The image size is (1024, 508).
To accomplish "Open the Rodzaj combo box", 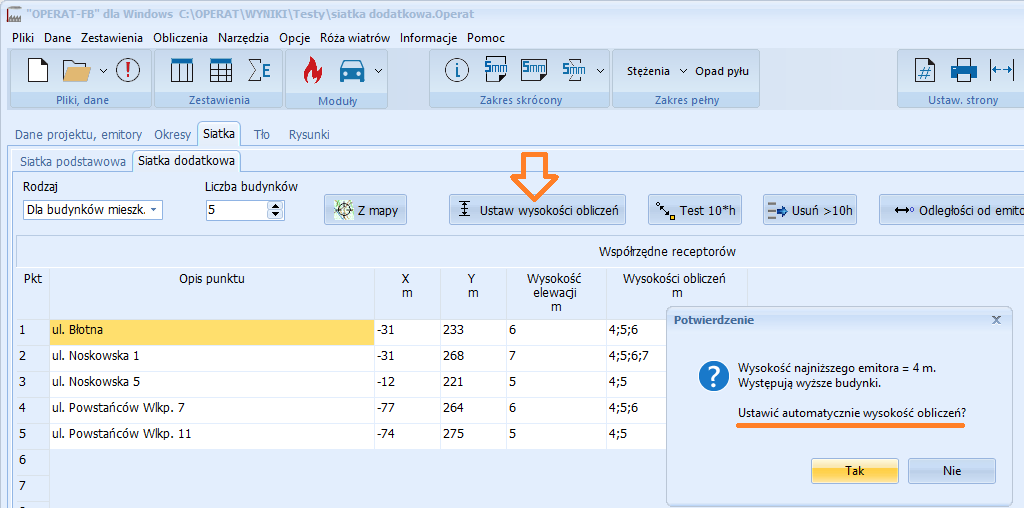I will pyautogui.click(x=93, y=210).
